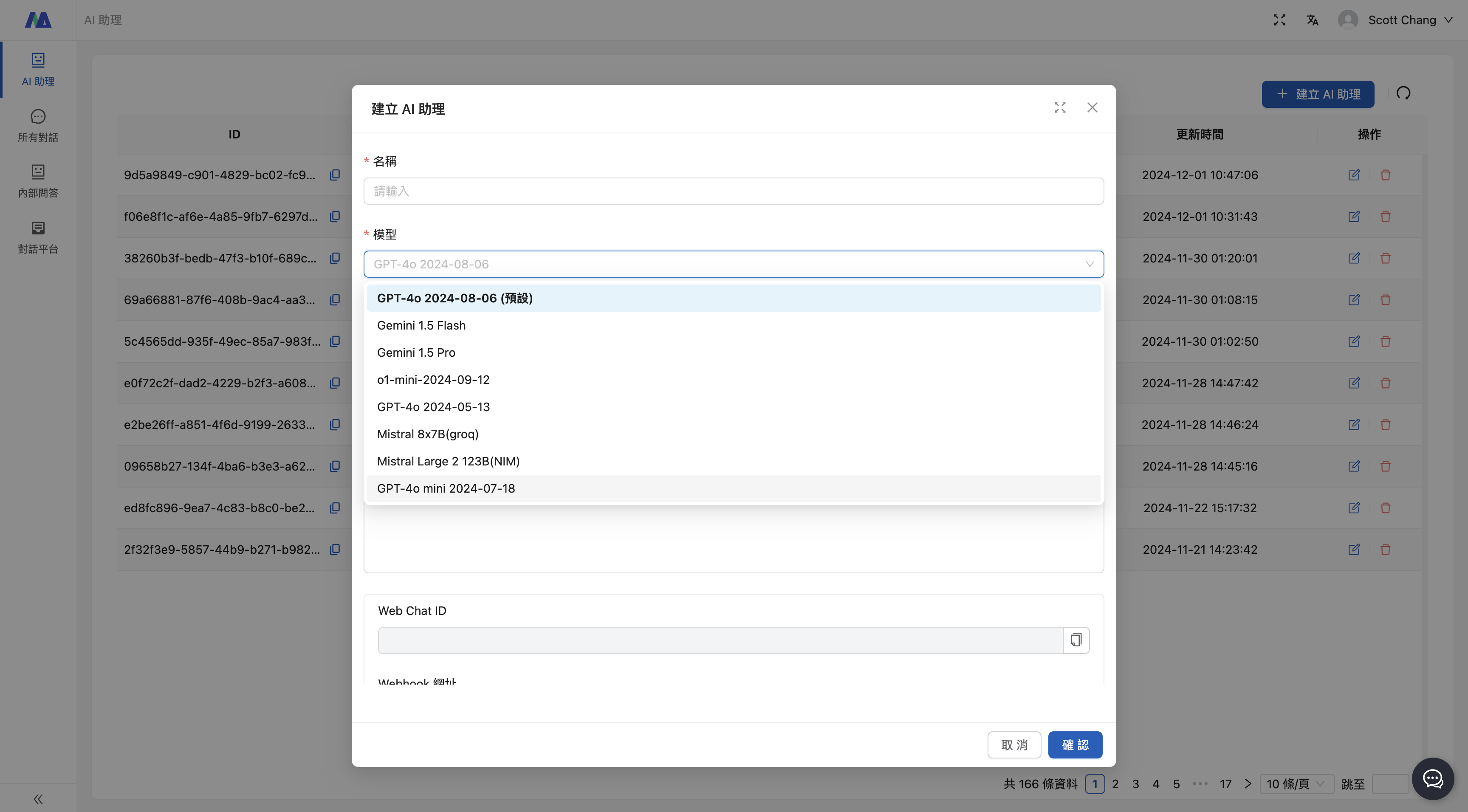Expand the dialog to fullscreen
1468x812 pixels.
coord(1060,108)
